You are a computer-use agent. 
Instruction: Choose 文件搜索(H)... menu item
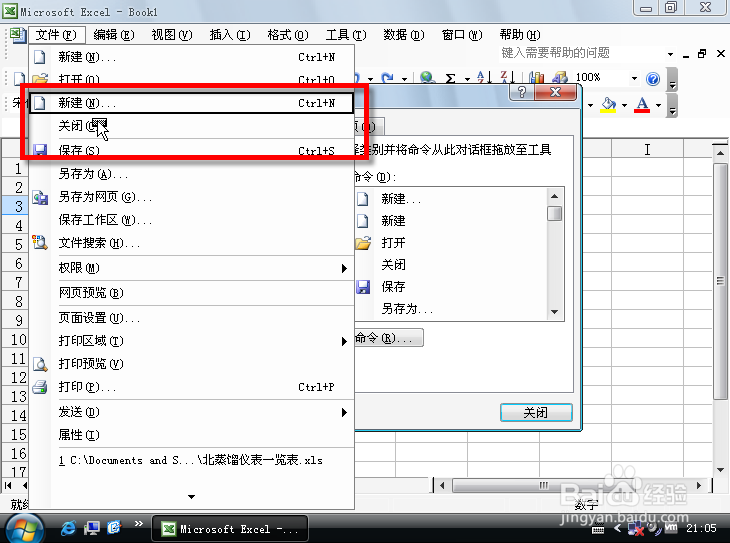tap(191, 243)
